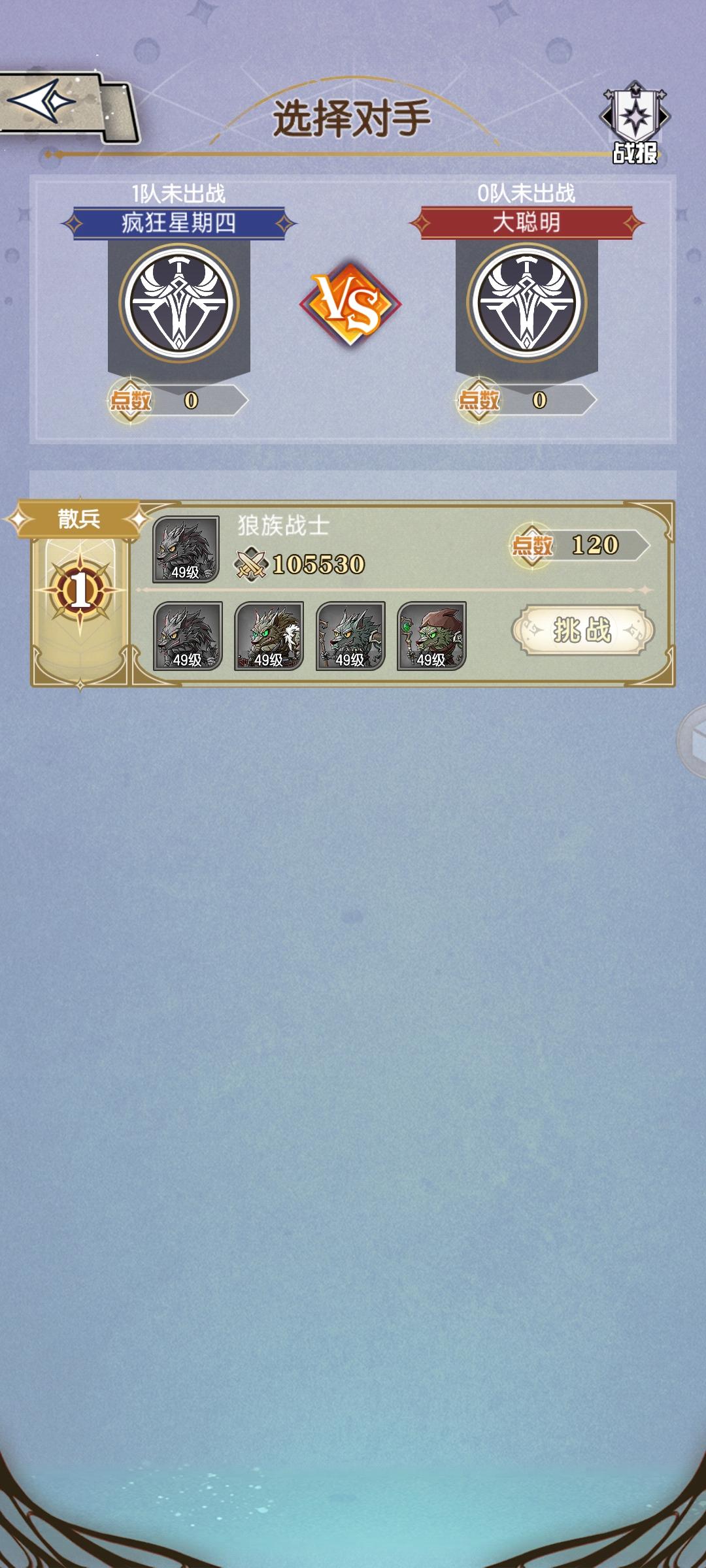Tap the hooded goblin shaman unit icon
This screenshot has height=1568, width=706.
tap(431, 636)
